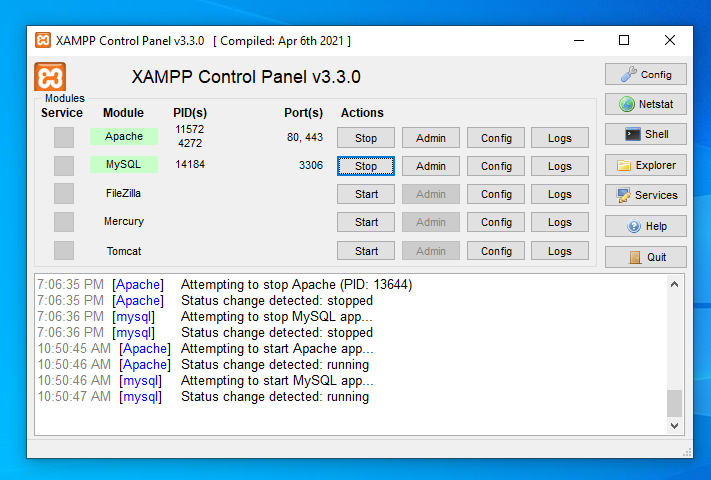Open the MySQL Logs menu
The image size is (711, 480).
coord(560,166)
